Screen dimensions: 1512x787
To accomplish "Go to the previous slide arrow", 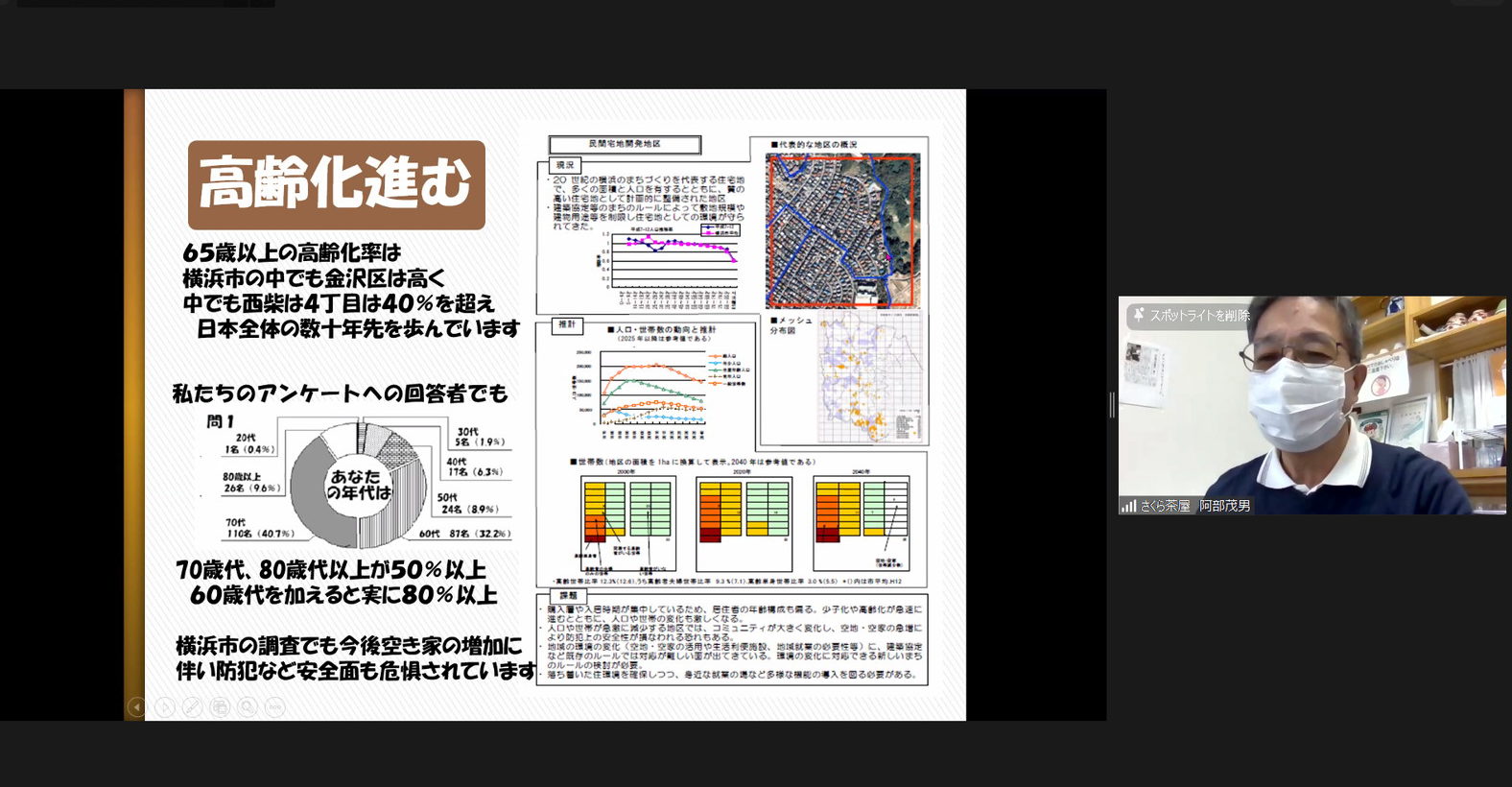I will pos(136,707).
